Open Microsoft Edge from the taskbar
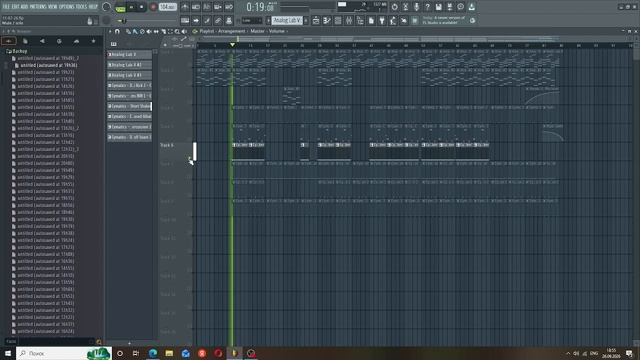The image size is (640, 360). (153, 353)
